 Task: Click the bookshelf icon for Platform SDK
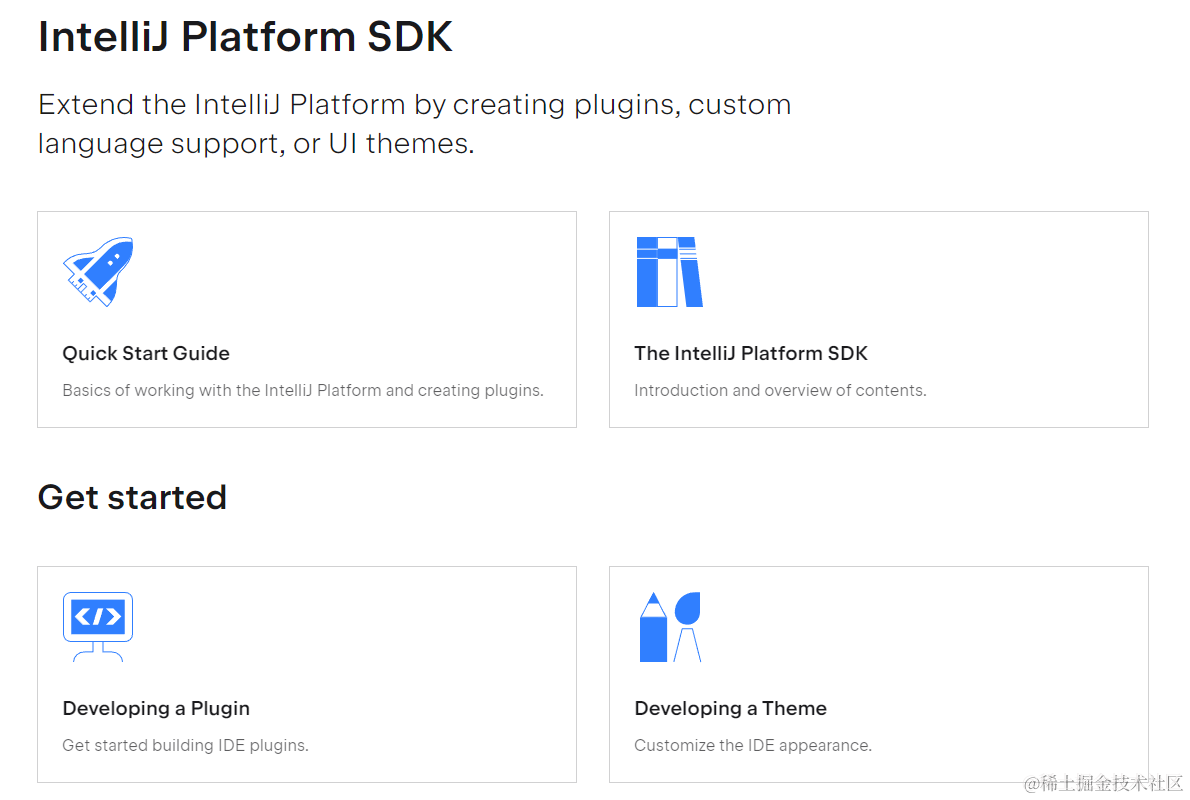click(x=669, y=271)
